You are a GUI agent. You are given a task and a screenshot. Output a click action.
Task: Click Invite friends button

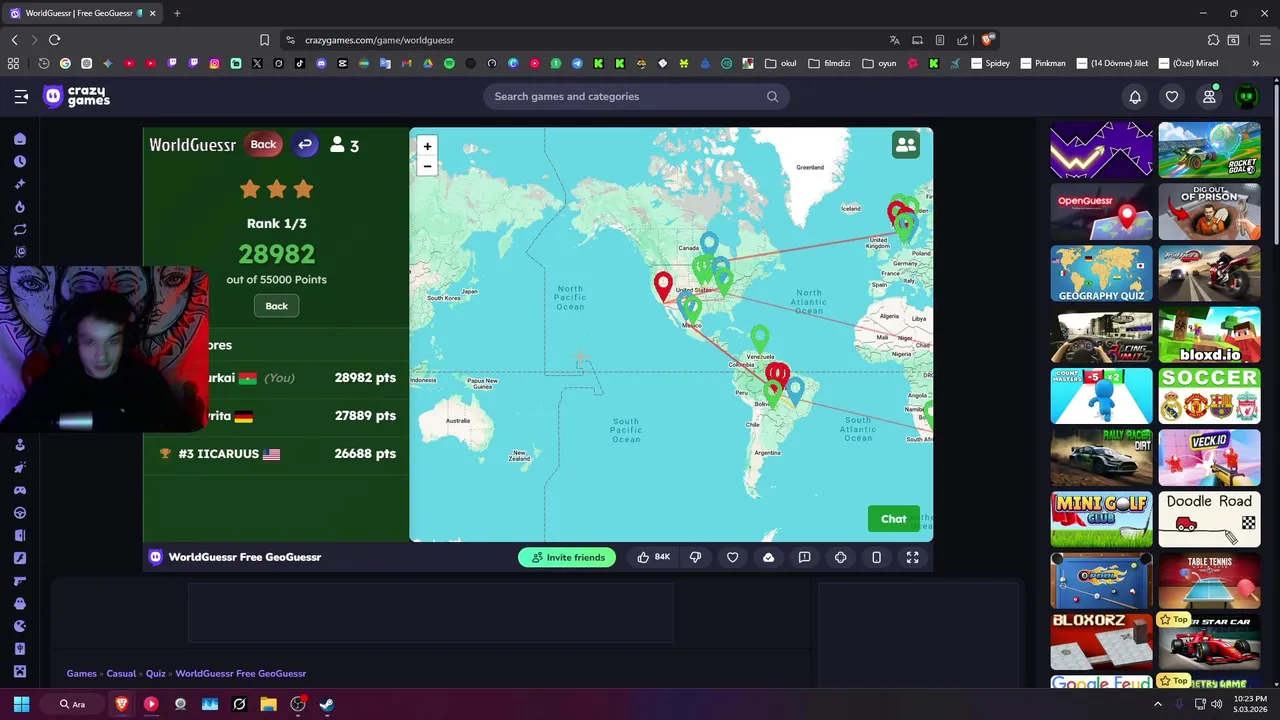coord(567,557)
